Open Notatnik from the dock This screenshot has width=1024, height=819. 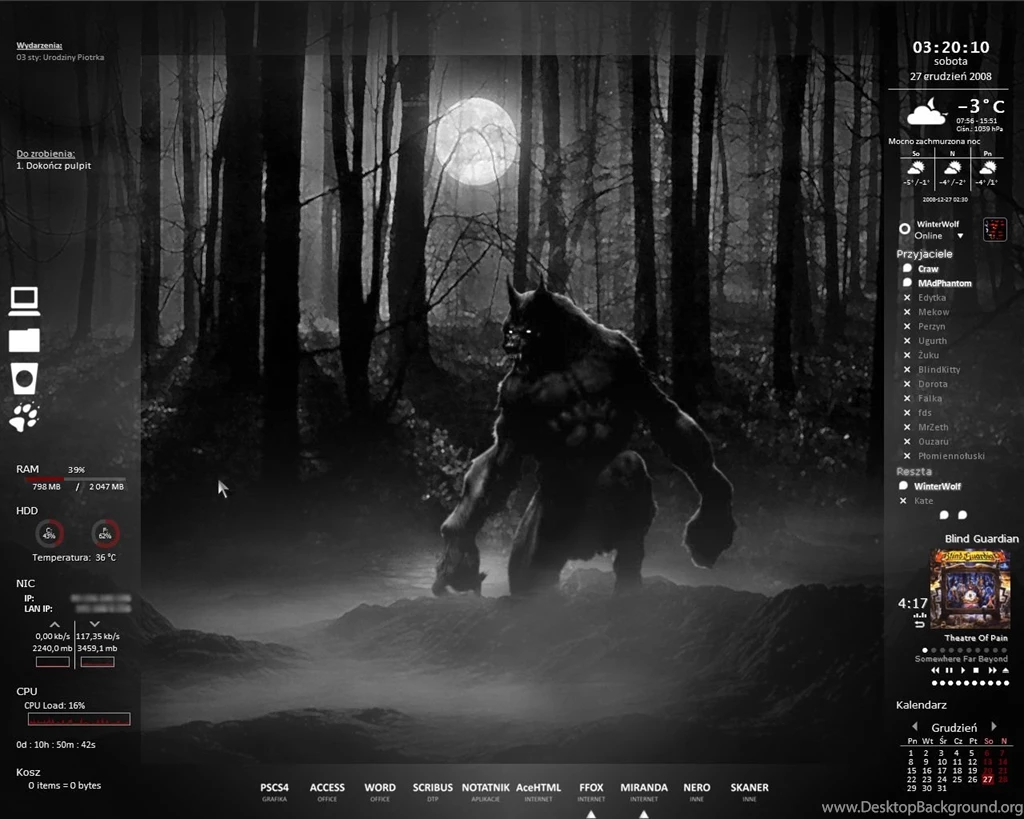point(486,787)
